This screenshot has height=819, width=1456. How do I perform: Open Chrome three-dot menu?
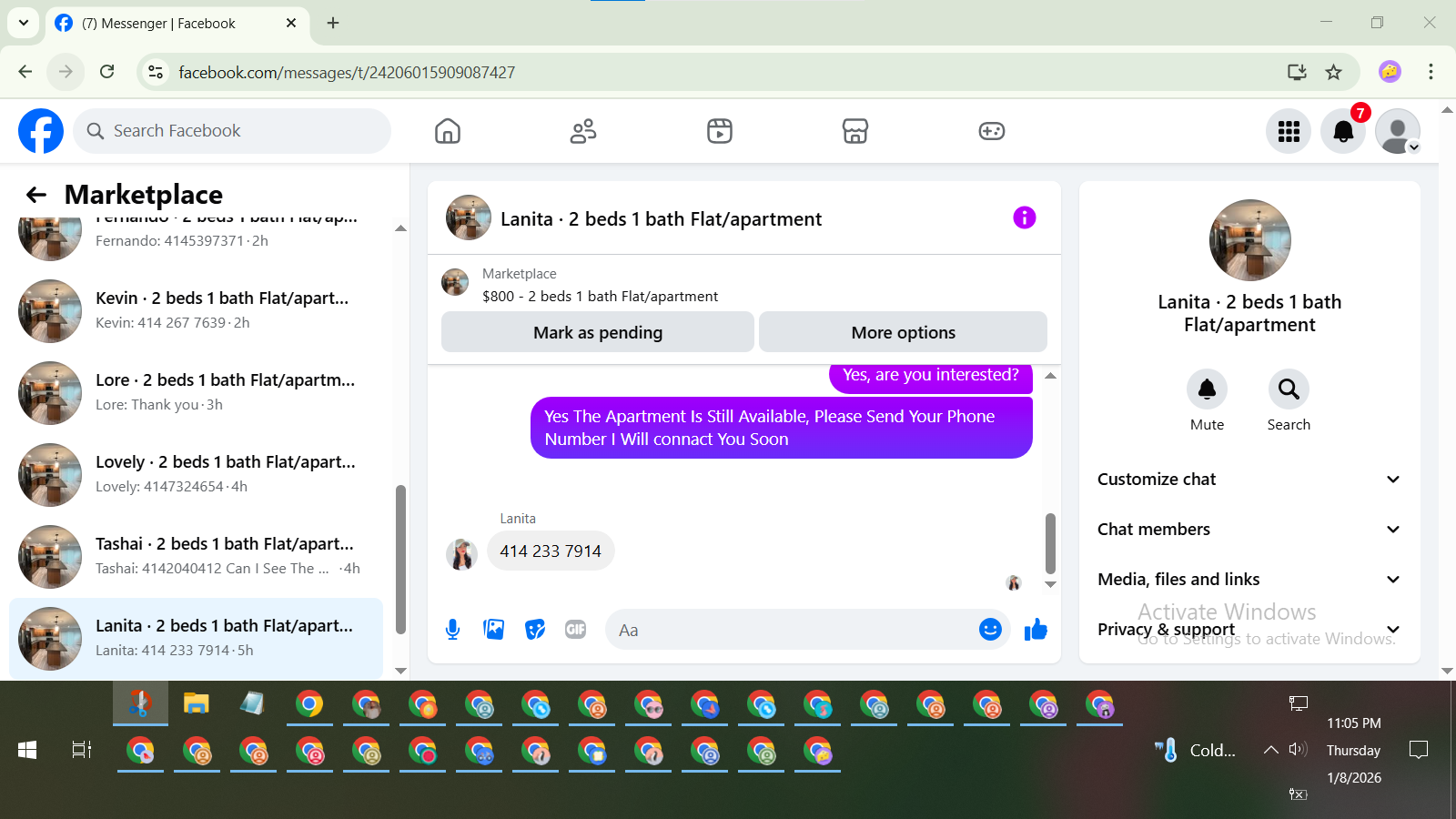coord(1431,72)
